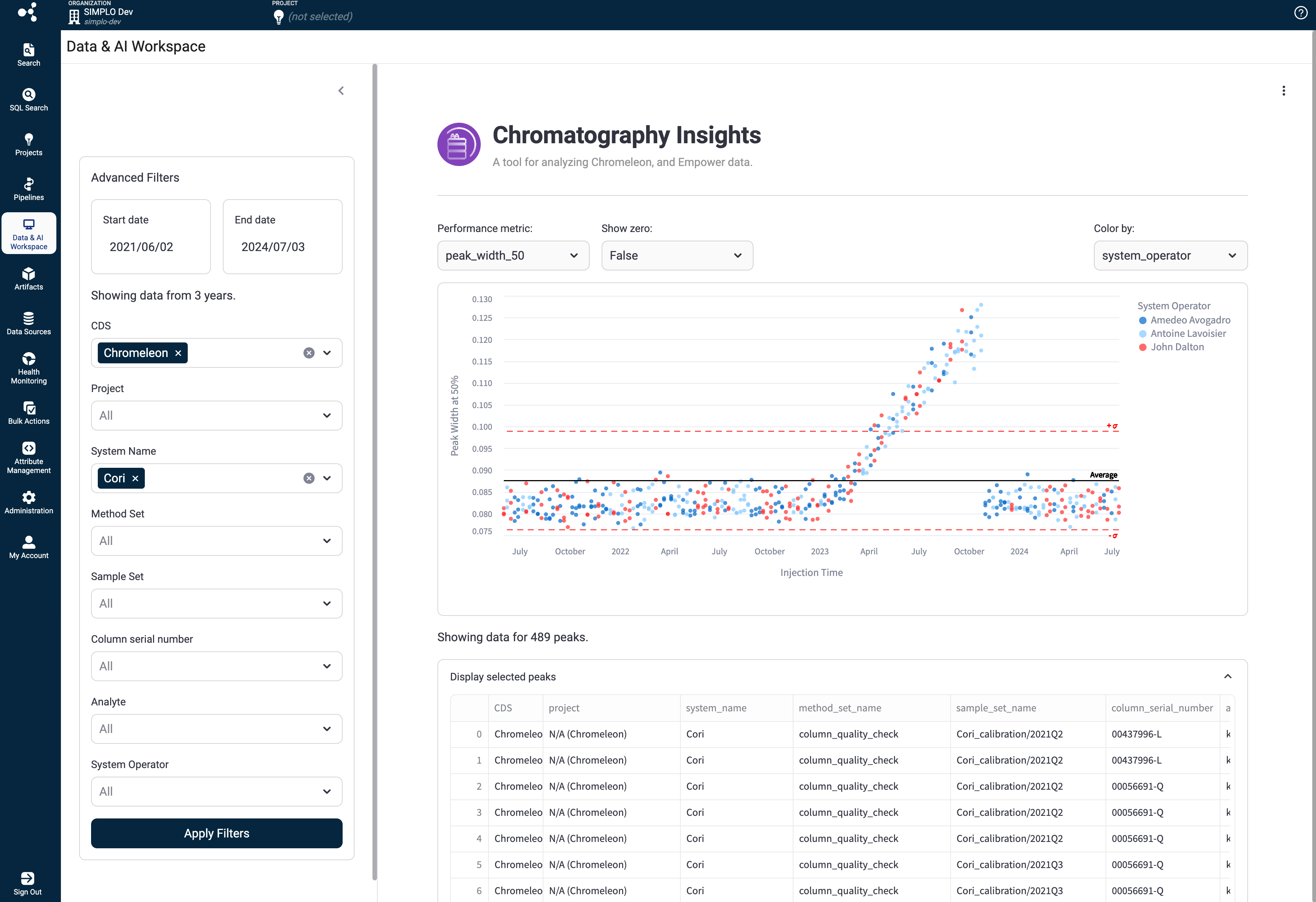Click row 2 column_quality_check cell
This screenshot has height=902, width=1316.
(871, 786)
